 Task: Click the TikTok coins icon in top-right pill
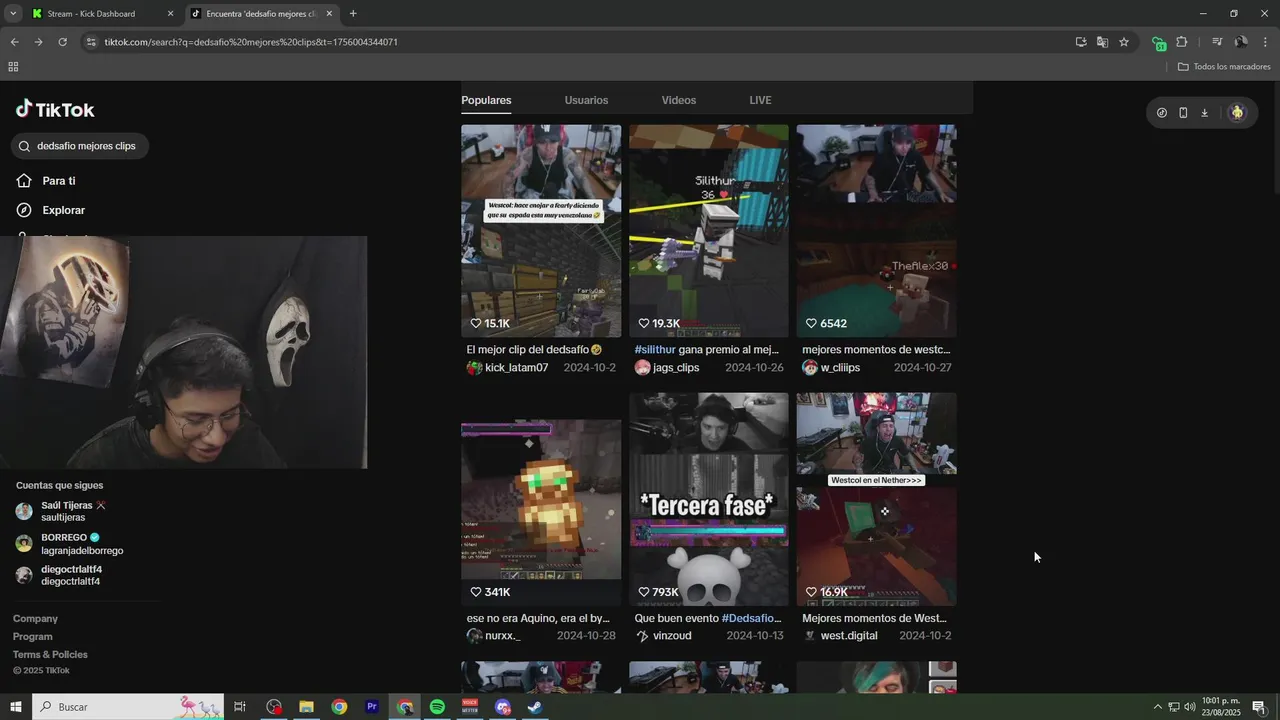click(x=1161, y=113)
